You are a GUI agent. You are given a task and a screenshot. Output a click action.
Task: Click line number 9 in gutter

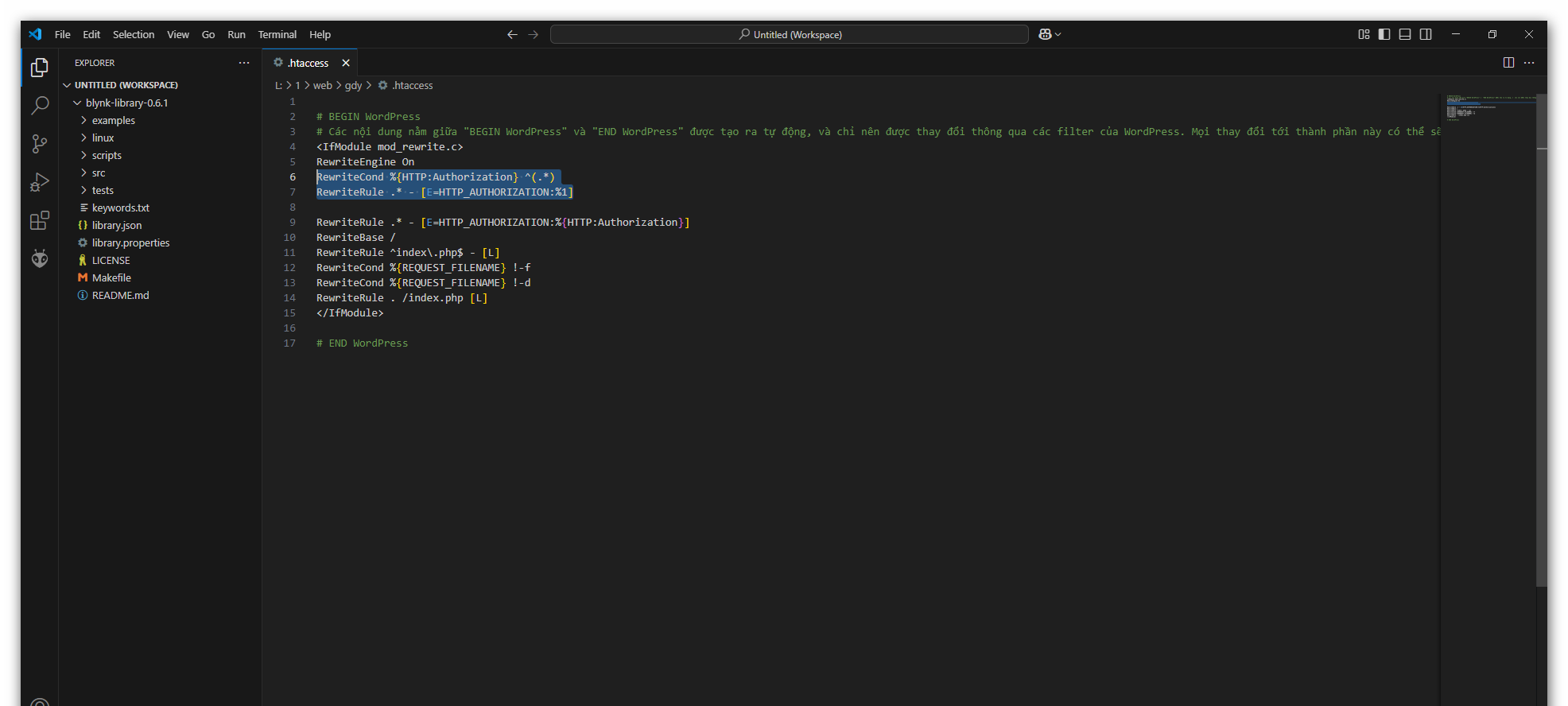[x=293, y=223]
